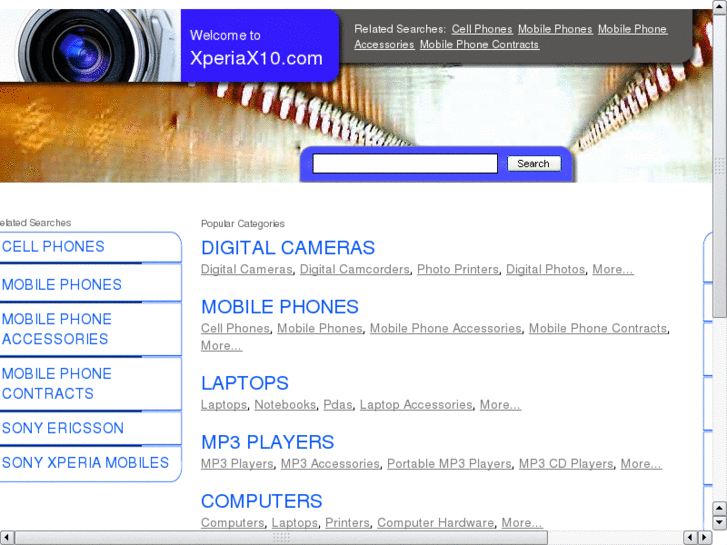Click More... in the Digital Cameras row
Viewport: 727px width, 545px height.
click(612, 269)
